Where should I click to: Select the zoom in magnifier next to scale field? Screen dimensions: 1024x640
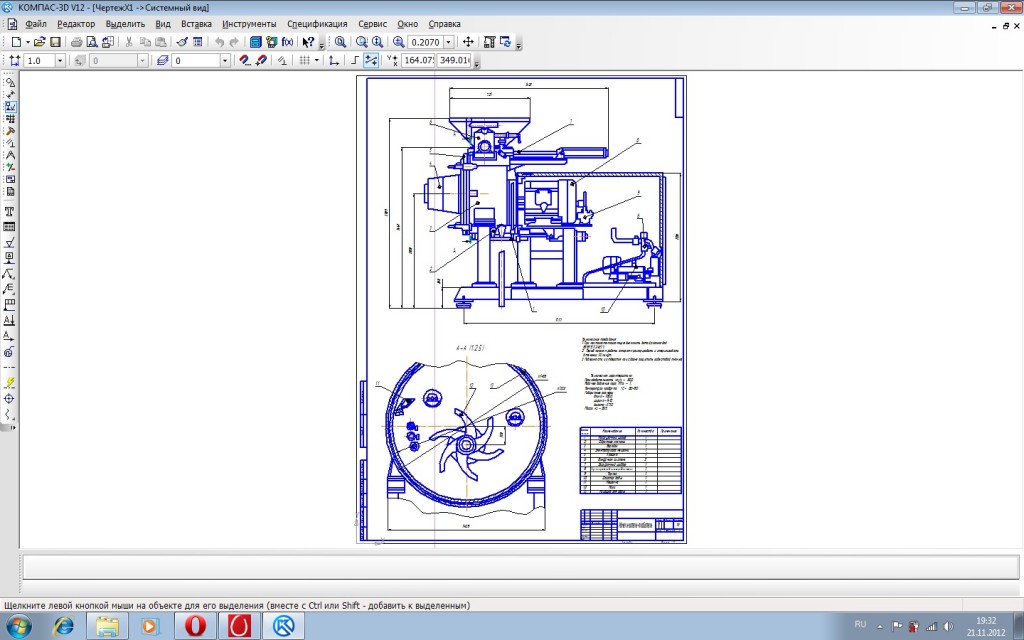click(x=398, y=42)
